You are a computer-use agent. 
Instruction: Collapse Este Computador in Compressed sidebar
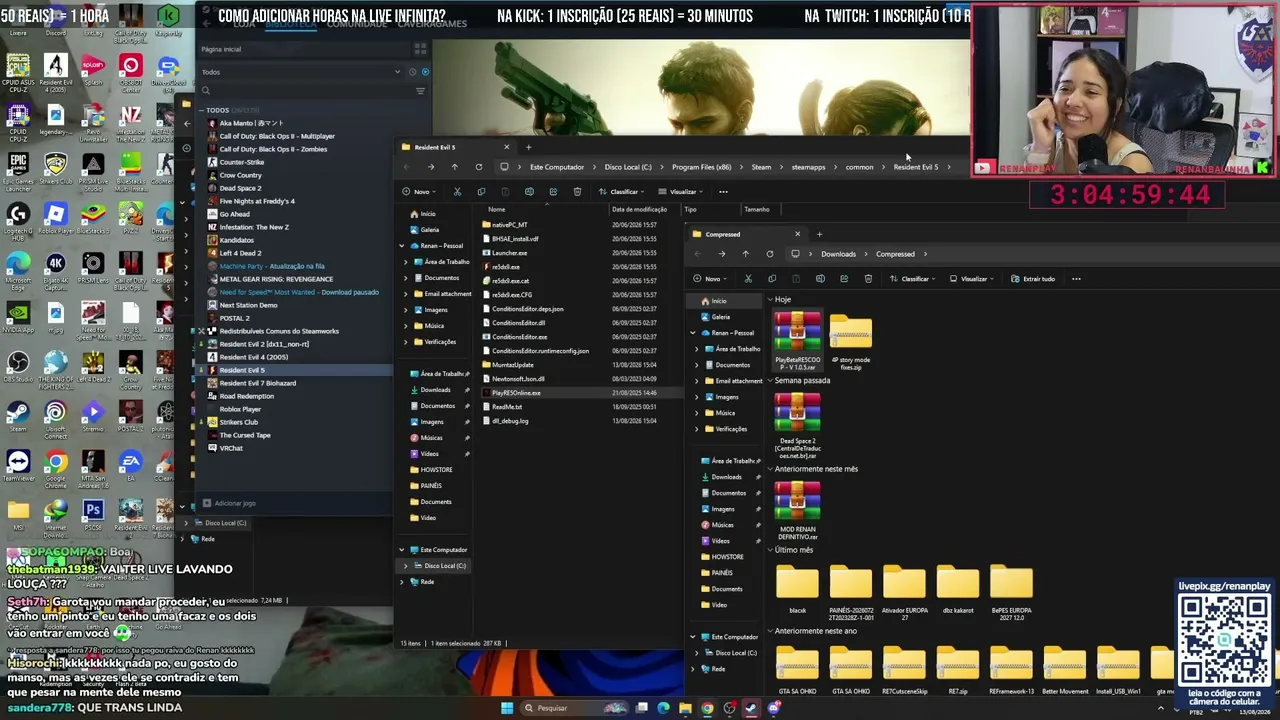692,637
